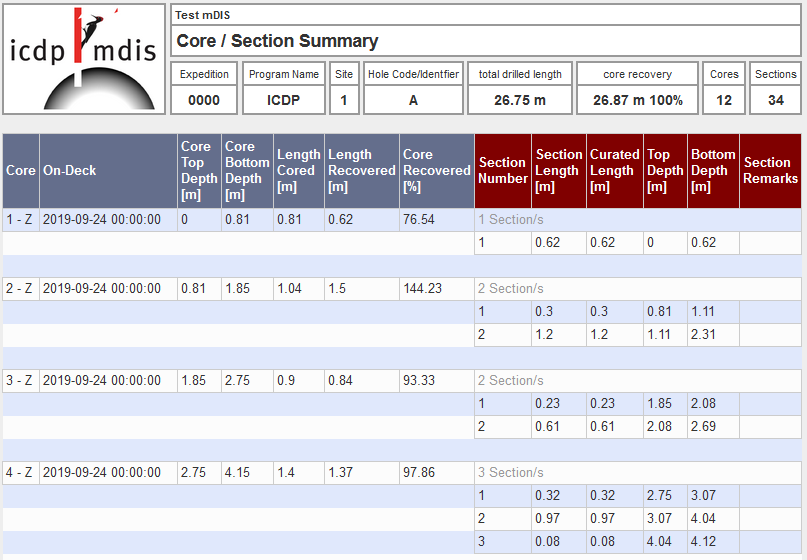Click the 'Length Recovered [m]' header
Screen dimensions: 807x560
[x=362, y=171]
